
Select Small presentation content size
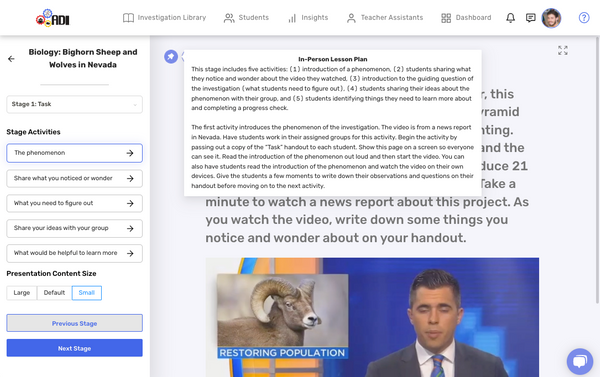(86, 293)
